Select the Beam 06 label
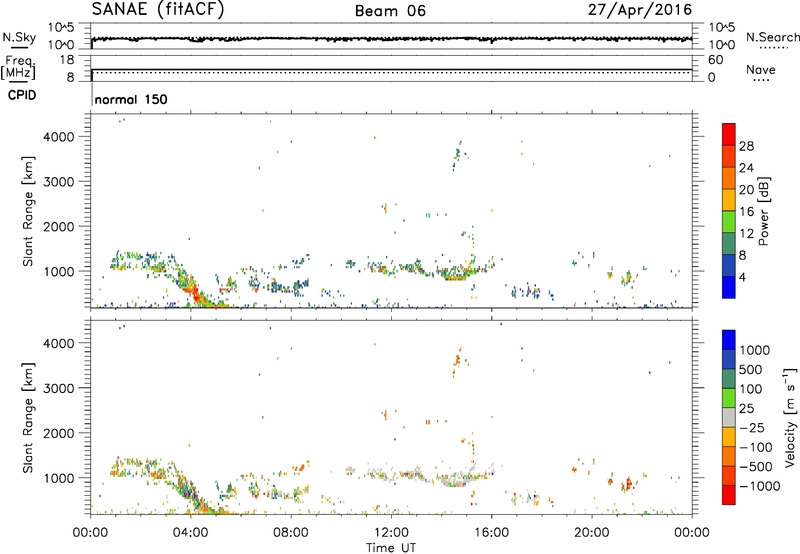This screenshot has width=800, height=554. pos(390,11)
